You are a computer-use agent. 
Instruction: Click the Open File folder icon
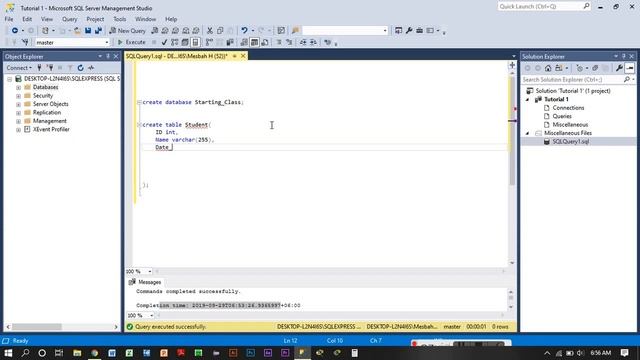[x=77, y=31]
